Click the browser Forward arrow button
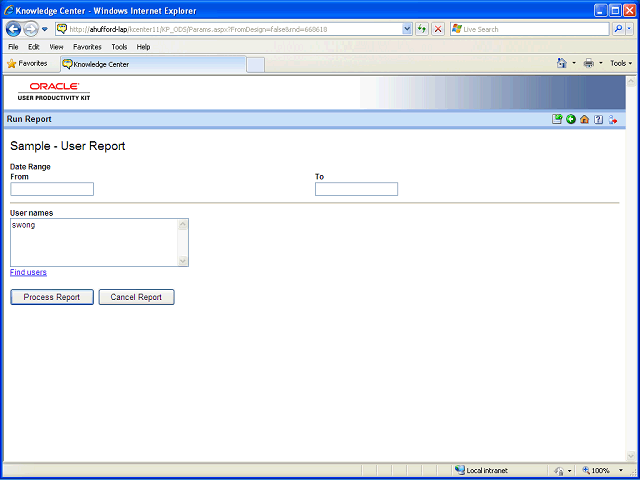The height and width of the screenshot is (480, 640). click(30, 29)
